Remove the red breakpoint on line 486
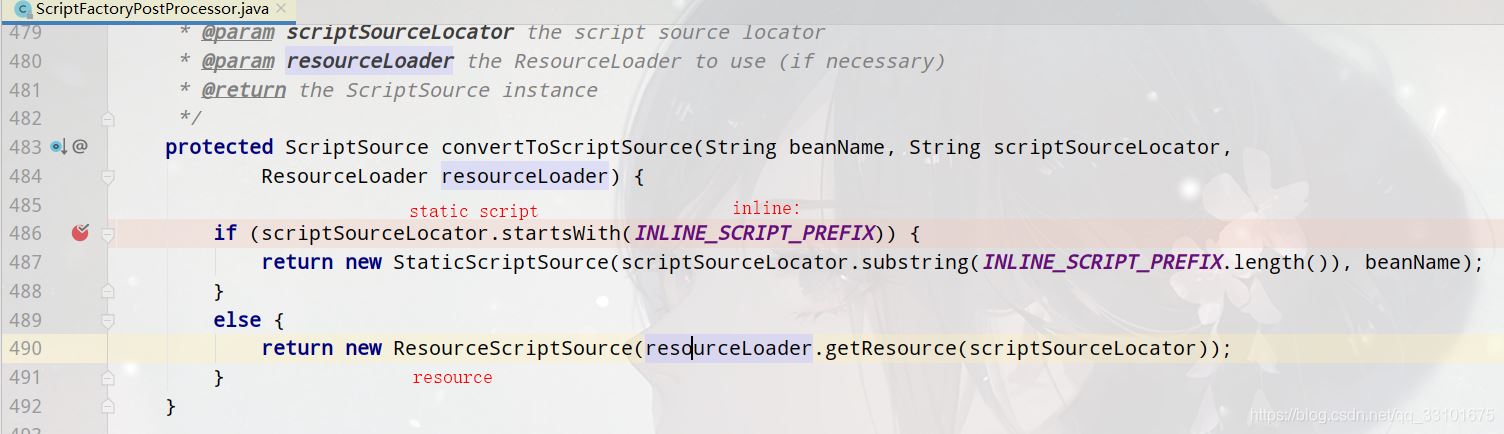The image size is (1504, 434). [x=80, y=233]
